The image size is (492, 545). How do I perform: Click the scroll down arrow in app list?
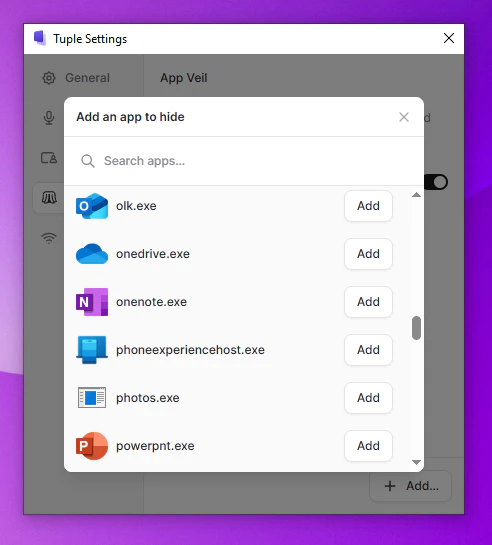(x=416, y=462)
